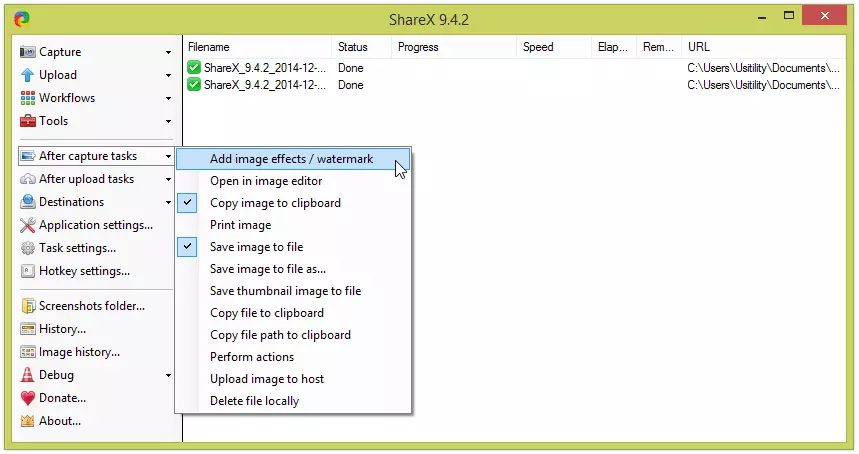
Task: Click the Capture camera icon
Action: tap(27, 52)
